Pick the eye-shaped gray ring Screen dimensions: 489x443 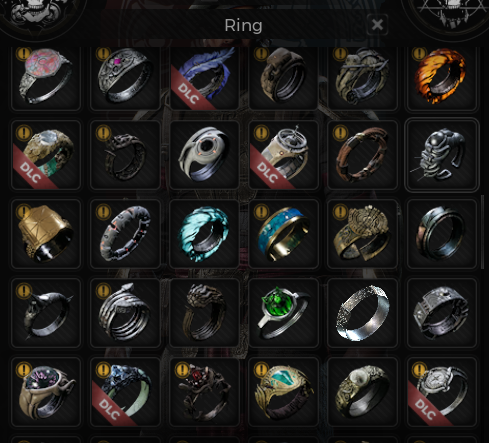204,155
